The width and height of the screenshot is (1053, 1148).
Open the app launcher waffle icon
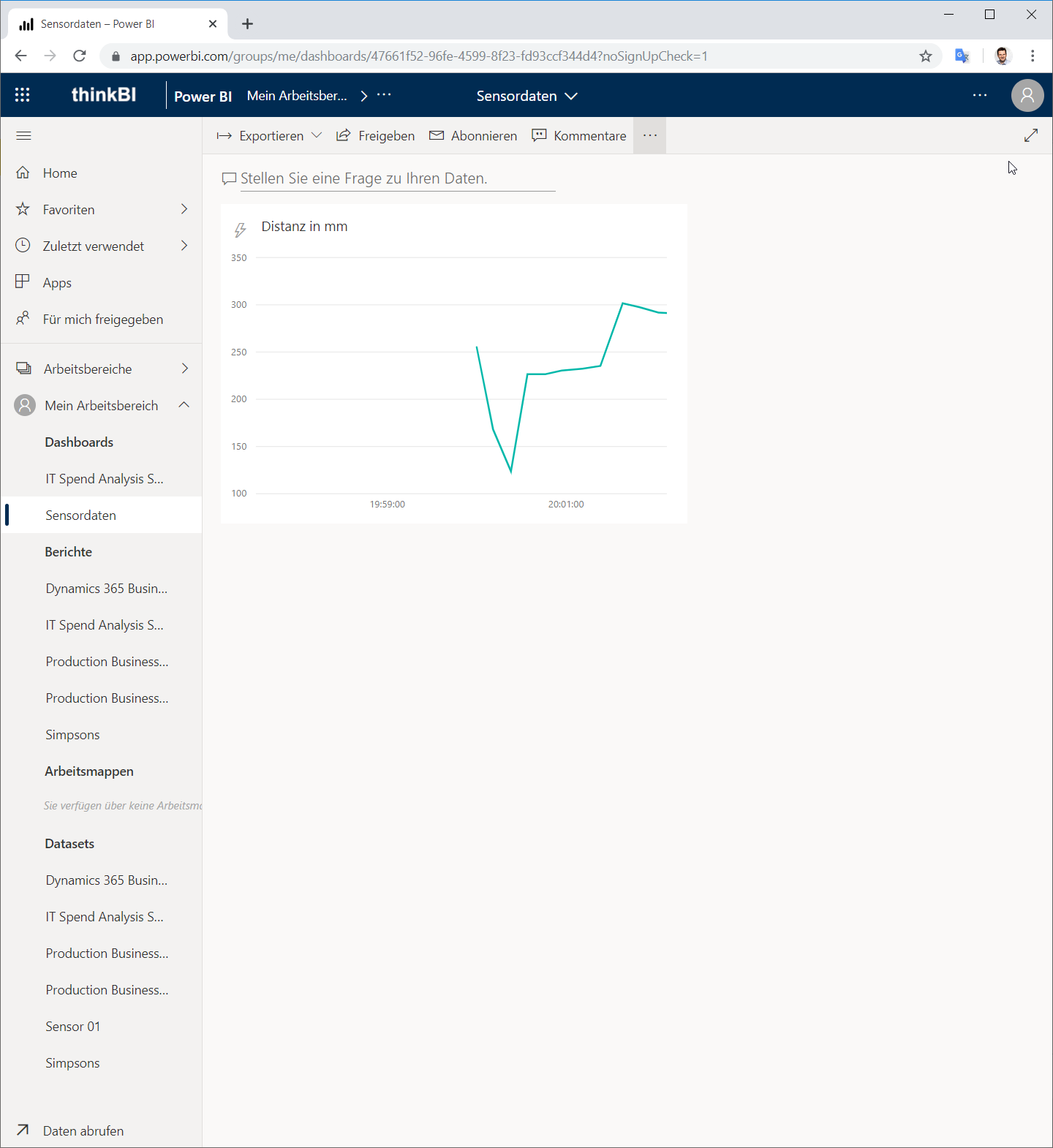pyautogui.click(x=23, y=95)
